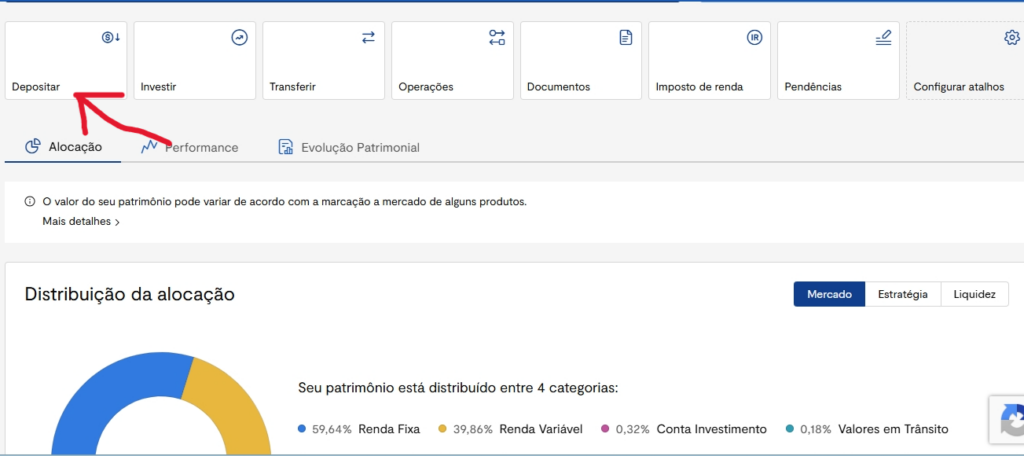Select the Mercado distribution view
Screen dimensions: 1024x456
click(x=829, y=294)
